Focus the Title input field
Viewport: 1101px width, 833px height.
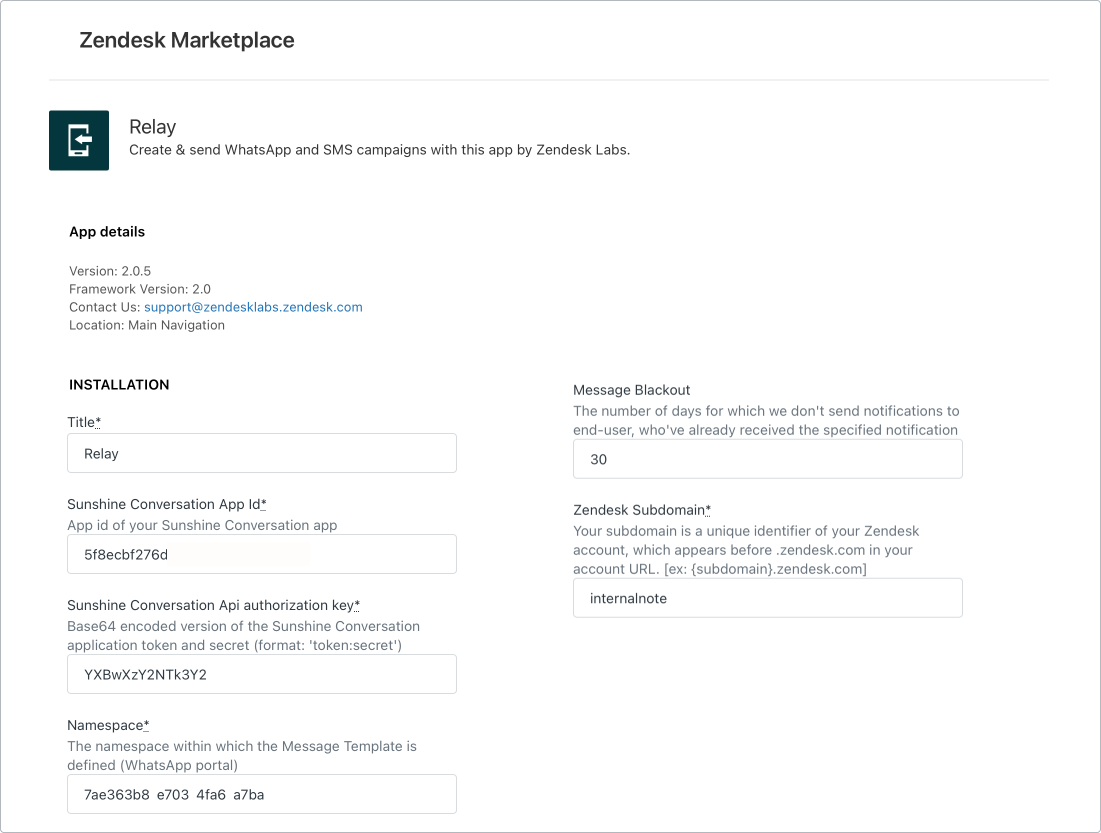pyautogui.click(x=262, y=453)
